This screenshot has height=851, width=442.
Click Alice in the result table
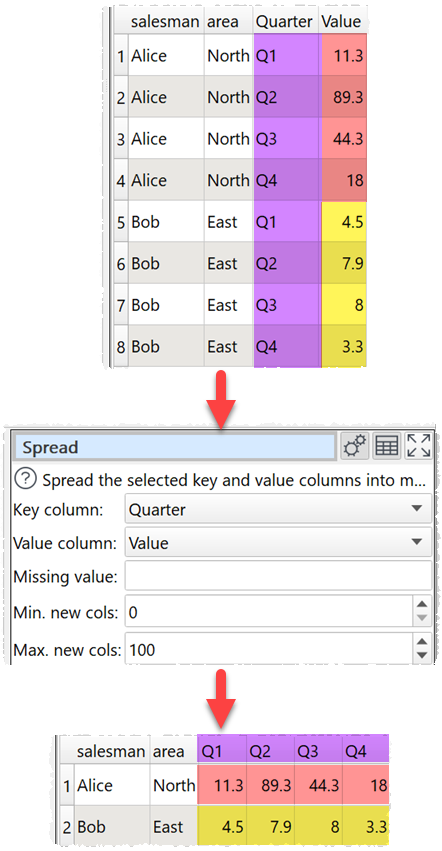111,785
